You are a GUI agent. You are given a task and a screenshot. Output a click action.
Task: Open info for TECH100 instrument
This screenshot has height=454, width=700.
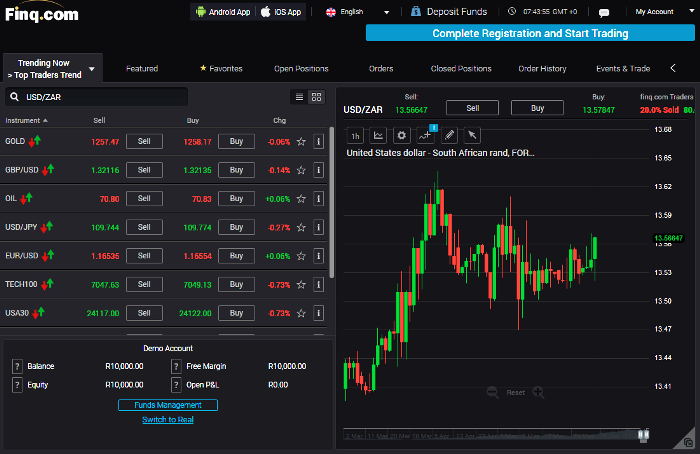[318, 284]
